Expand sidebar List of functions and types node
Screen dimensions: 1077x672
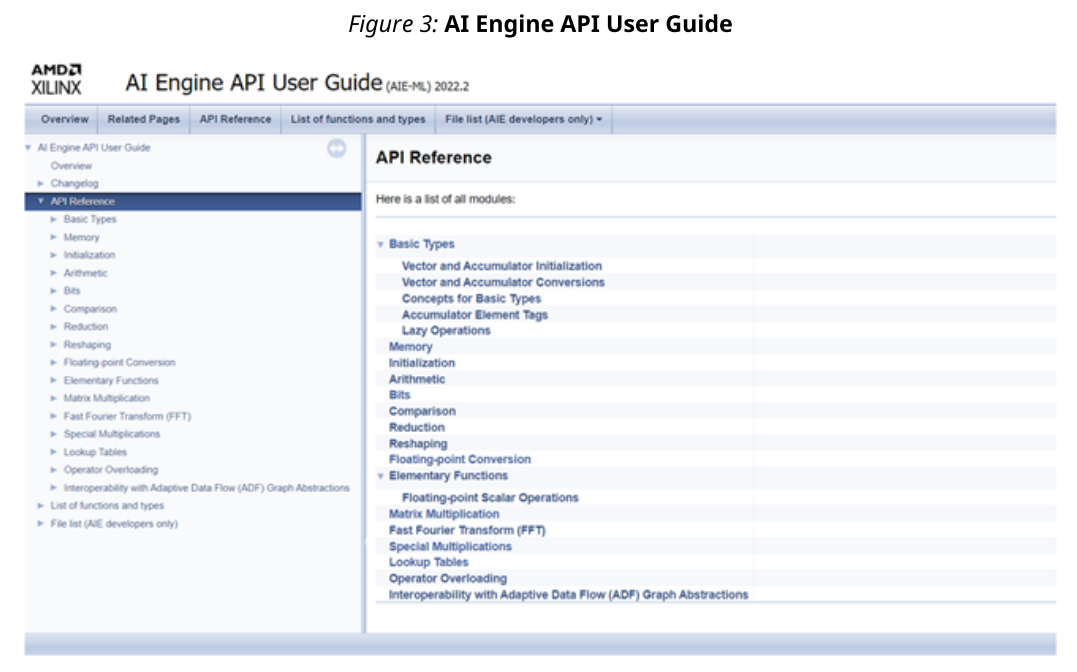click(x=41, y=506)
